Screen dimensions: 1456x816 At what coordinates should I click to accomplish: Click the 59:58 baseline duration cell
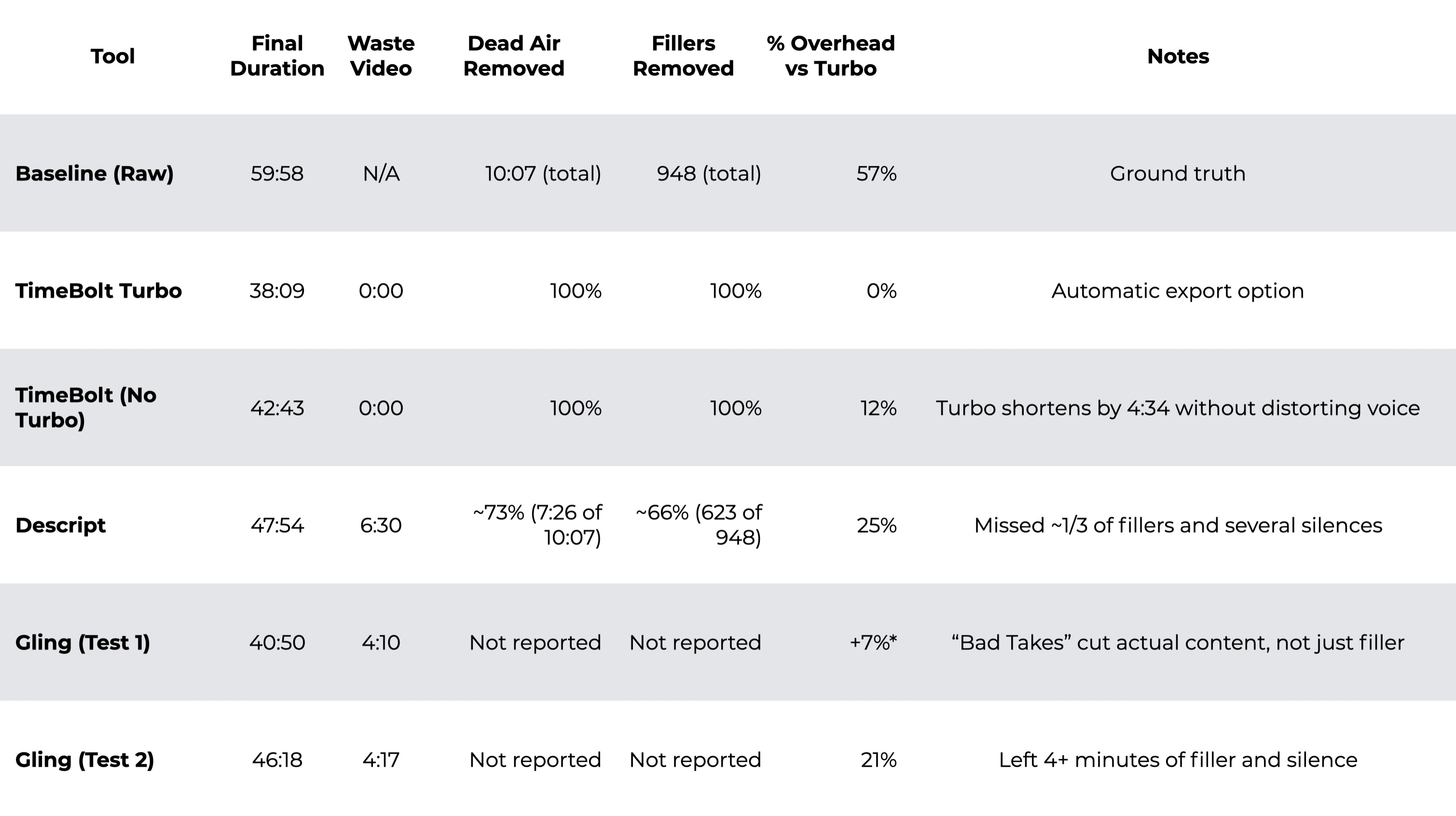(277, 174)
